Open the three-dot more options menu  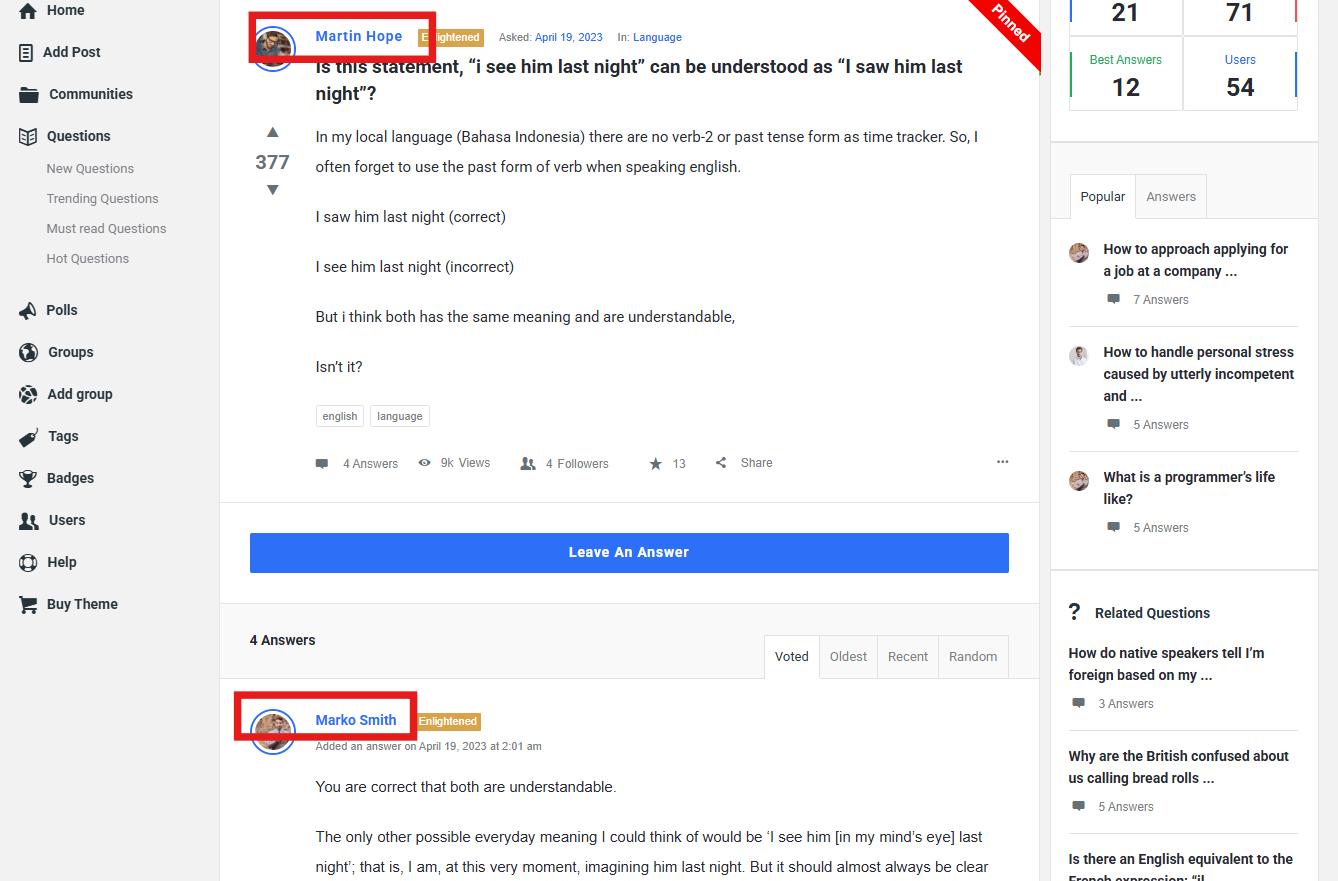point(1002,462)
